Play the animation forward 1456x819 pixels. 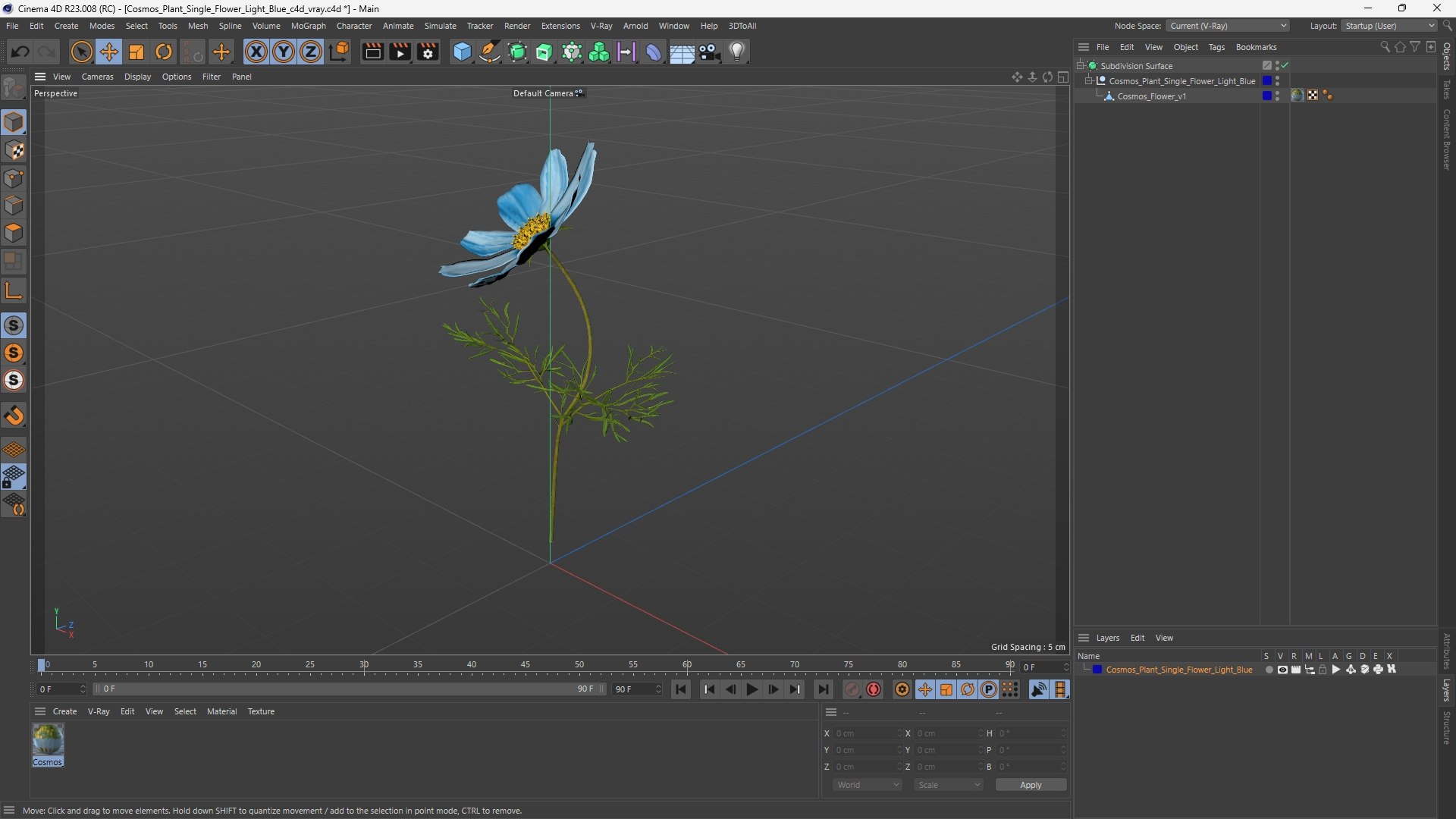click(752, 689)
